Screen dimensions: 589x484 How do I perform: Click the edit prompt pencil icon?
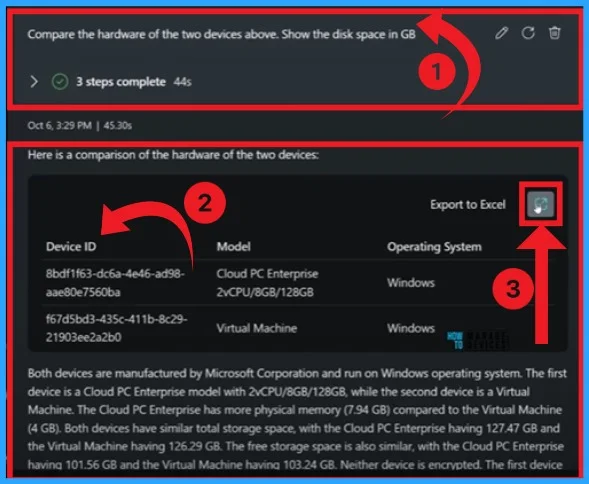(x=501, y=33)
